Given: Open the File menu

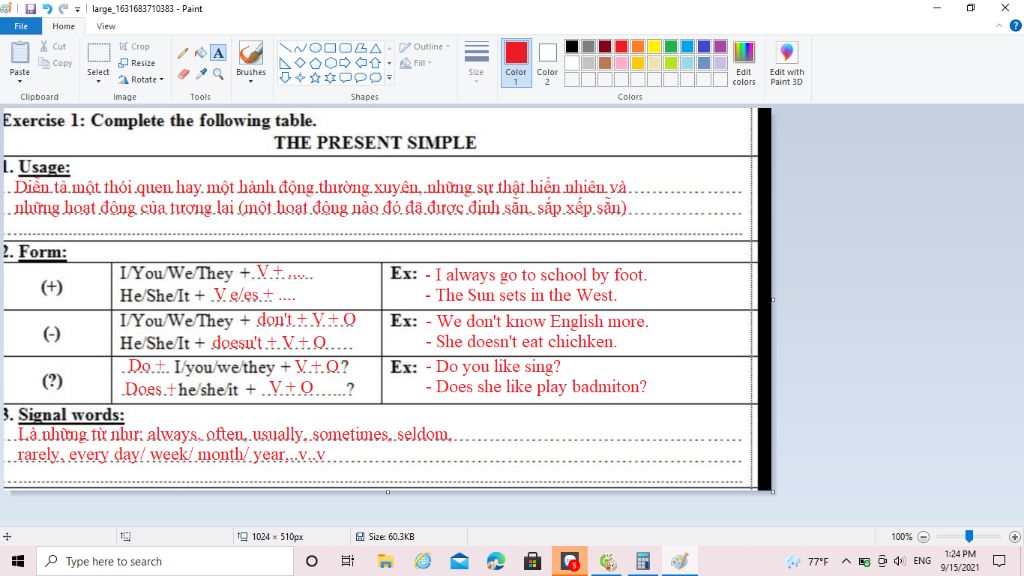Looking at the screenshot, I should tap(21, 26).
